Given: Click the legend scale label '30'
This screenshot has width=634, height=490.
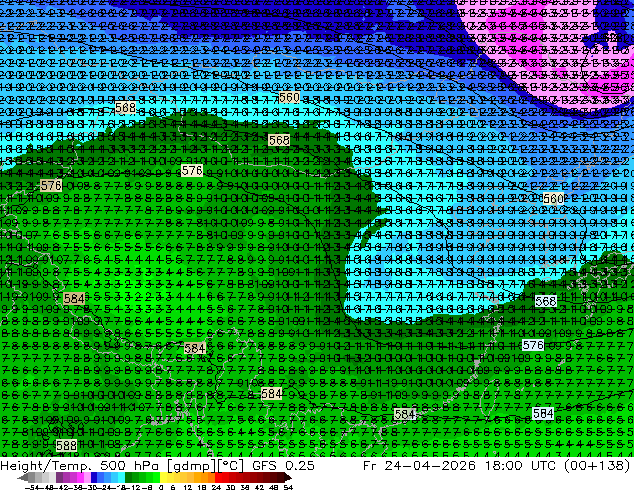Looking at the screenshot, I should coord(230,488).
